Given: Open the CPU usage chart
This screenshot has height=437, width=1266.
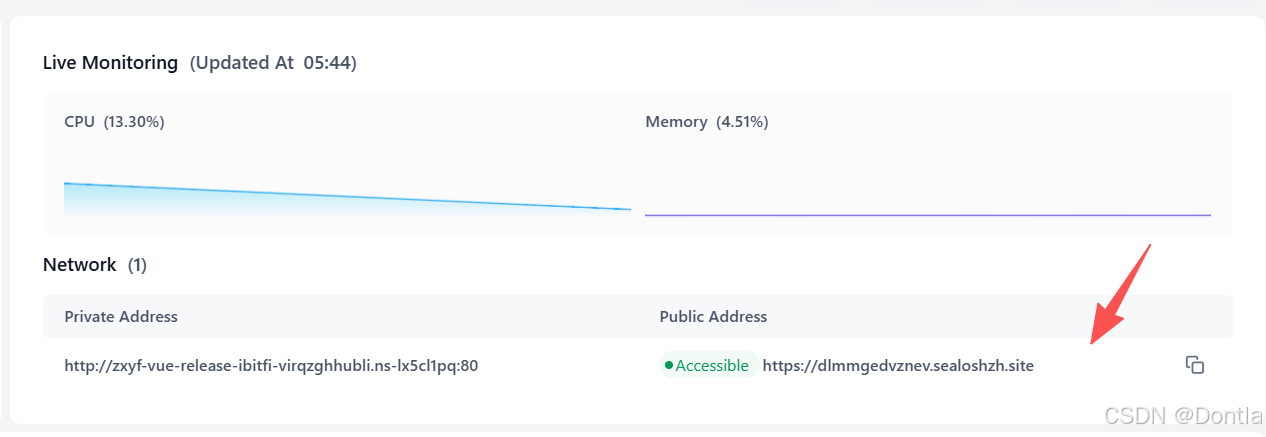Looking at the screenshot, I should [347, 198].
